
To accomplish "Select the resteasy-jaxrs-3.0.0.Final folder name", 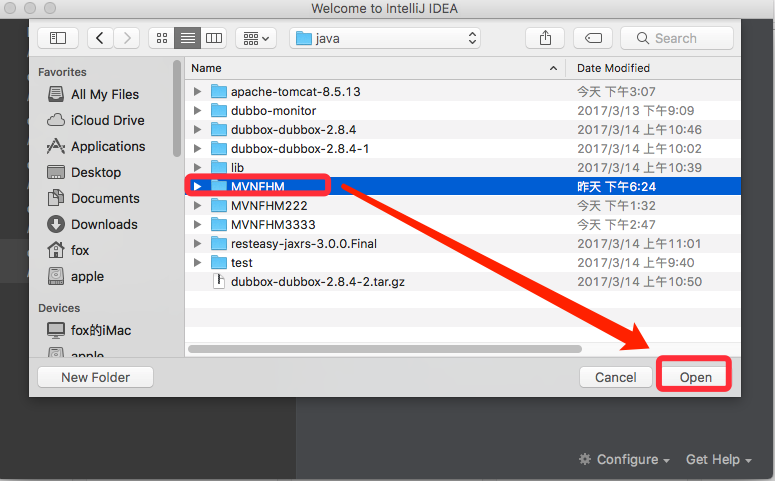I will tap(304, 244).
